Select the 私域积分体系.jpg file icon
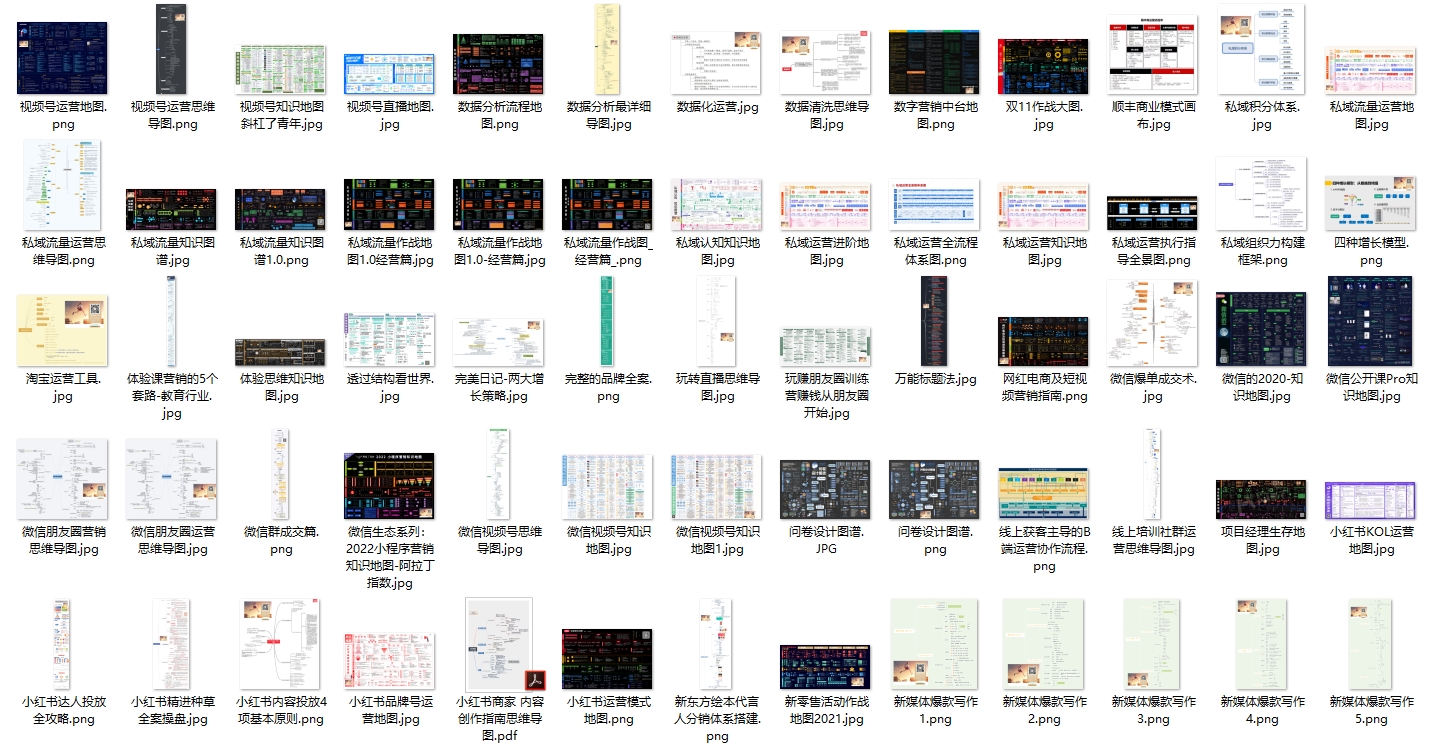This screenshot has width=1434, height=751. click(1261, 50)
